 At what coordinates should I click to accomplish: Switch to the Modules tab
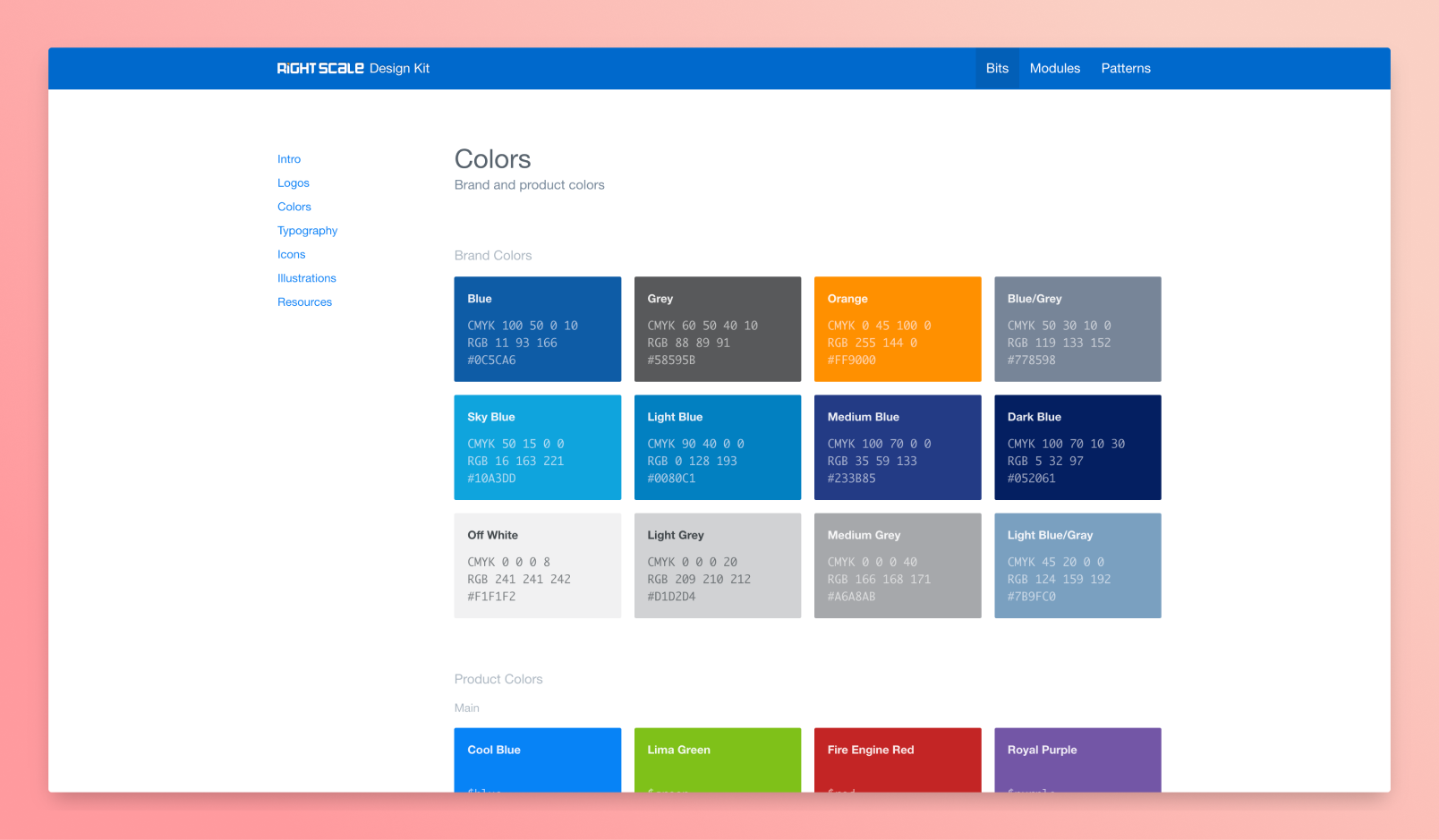pyautogui.click(x=1054, y=68)
